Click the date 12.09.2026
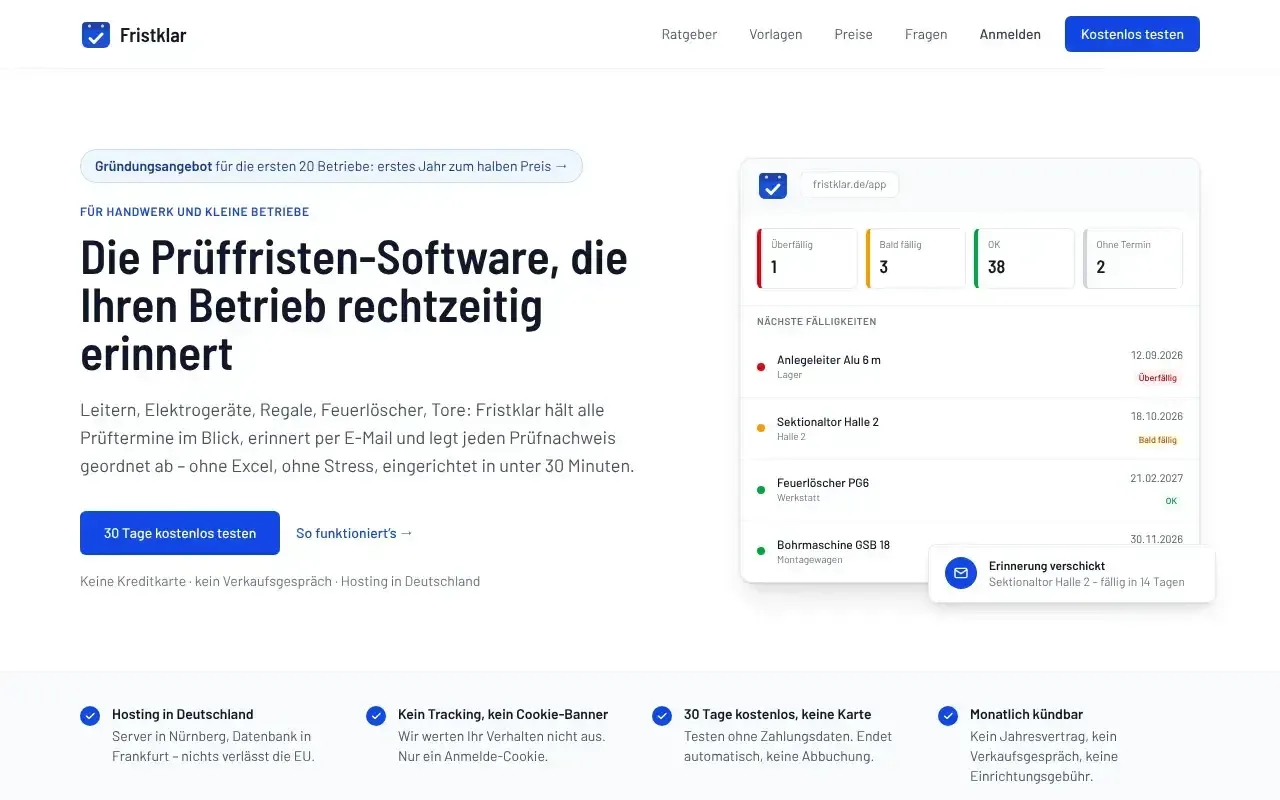Screen dimensions: 1280x800 (x=1156, y=355)
